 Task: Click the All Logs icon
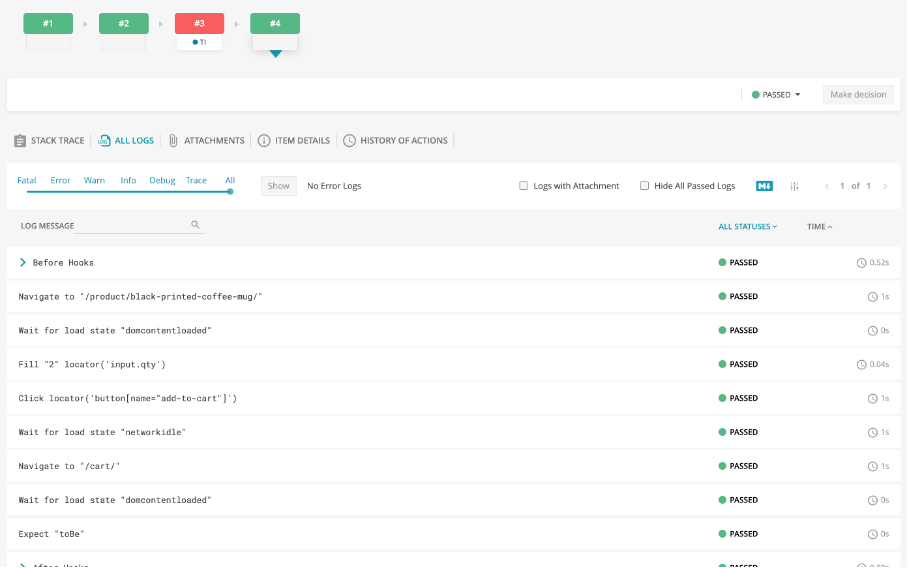(104, 141)
